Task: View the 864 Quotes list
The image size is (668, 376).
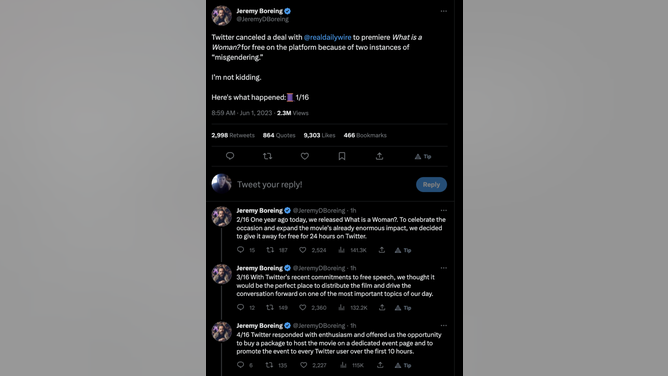Action: coord(279,135)
